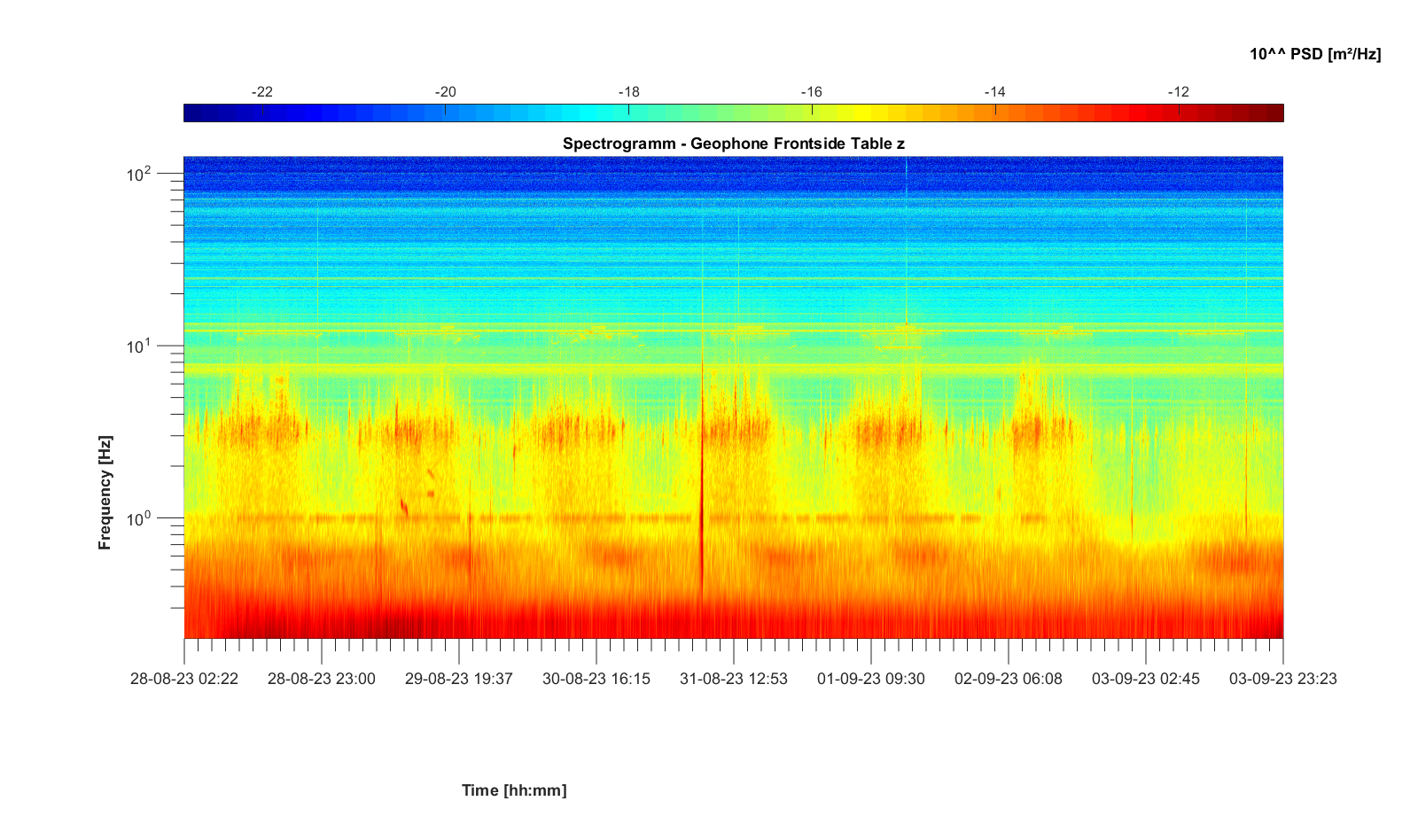Click the time label '02-09-23 06:08'
This screenshot has width=1418, height=840.
tap(1009, 679)
